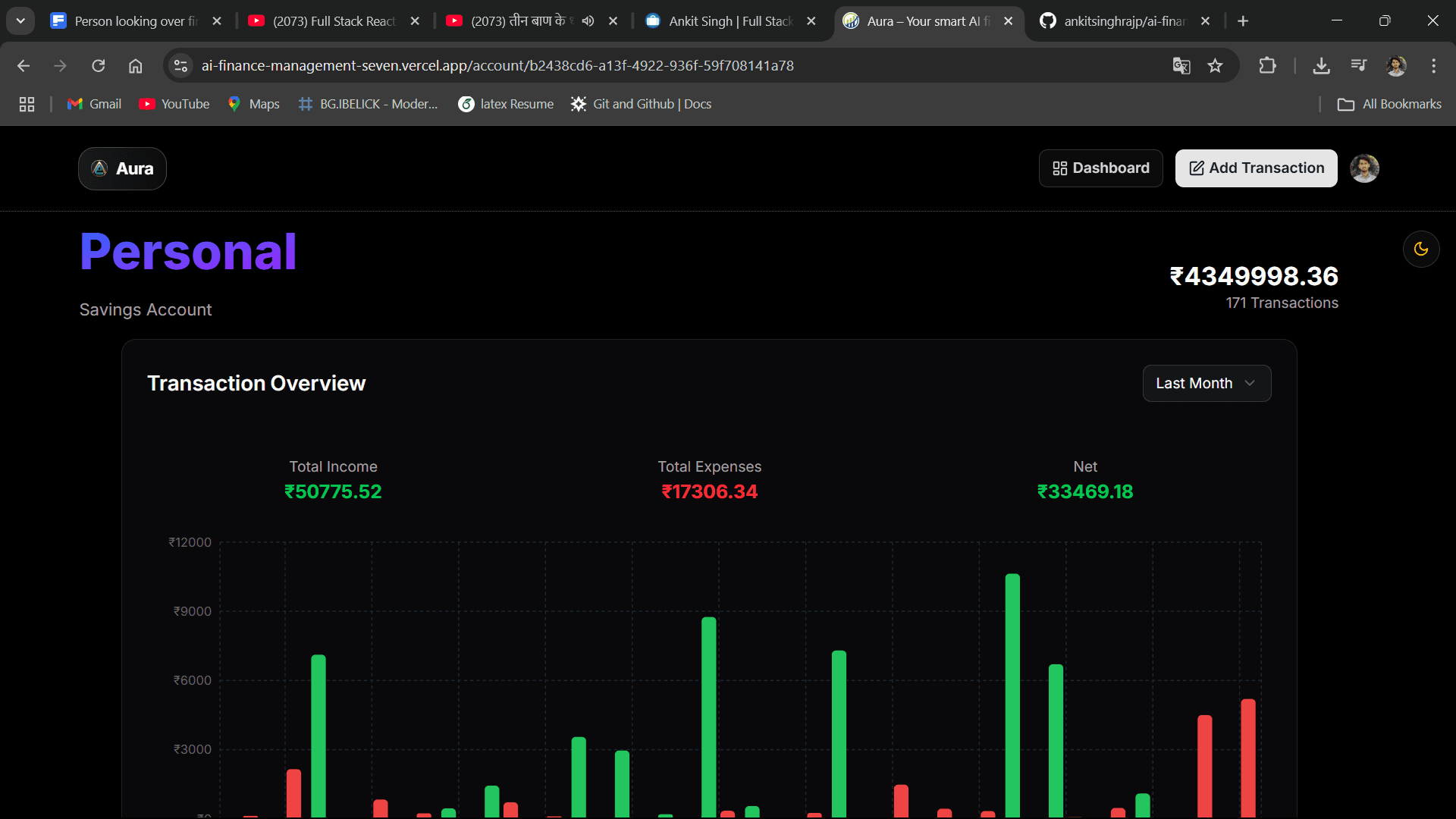Close the Aura tab
1456x819 pixels.
[1009, 21]
